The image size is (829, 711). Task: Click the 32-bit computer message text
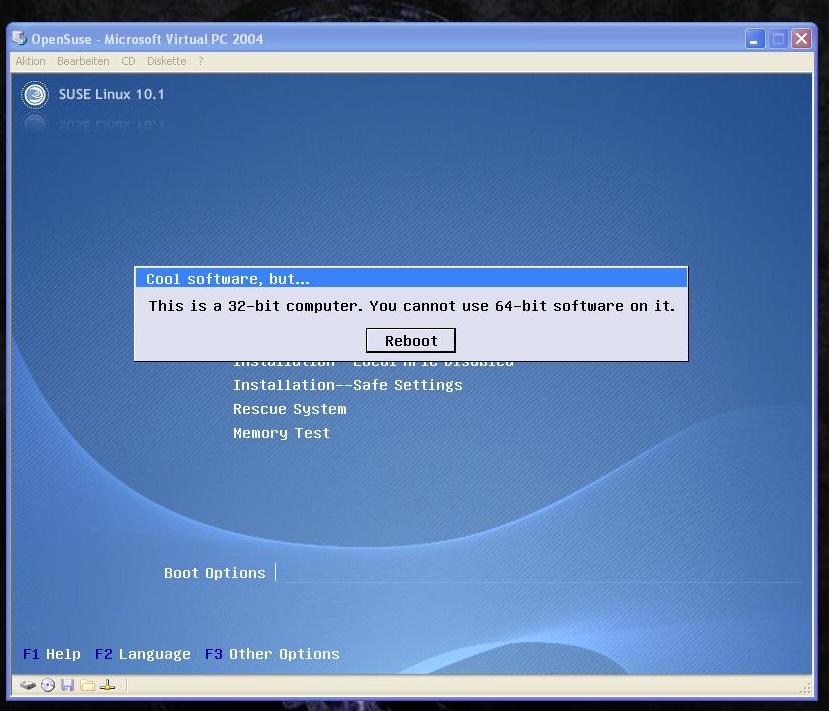pyautogui.click(x=411, y=306)
